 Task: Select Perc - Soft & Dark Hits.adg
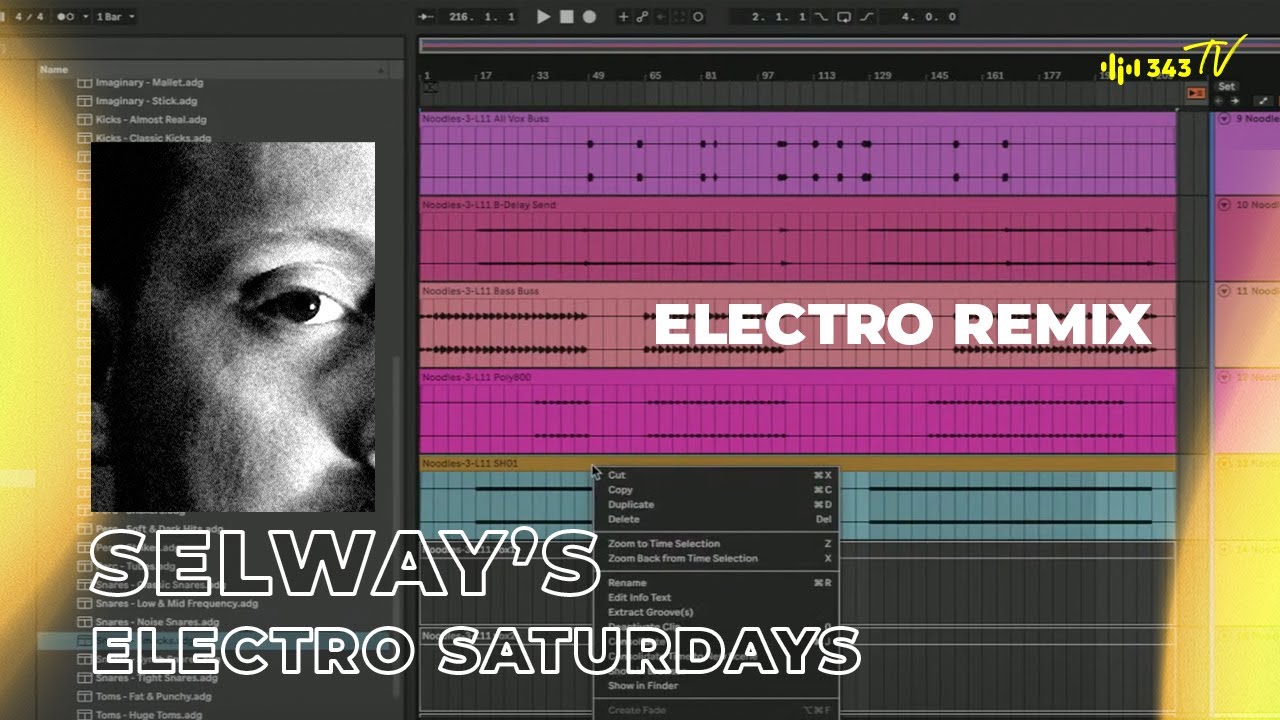tap(160, 529)
